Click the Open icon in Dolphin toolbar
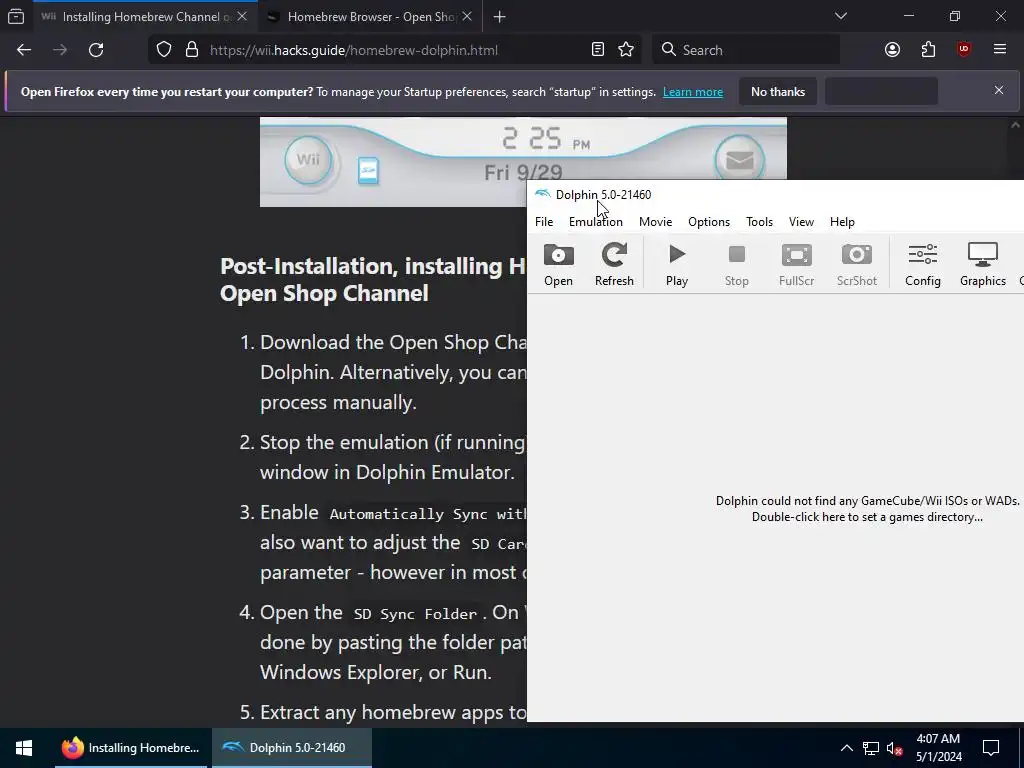 (x=558, y=264)
